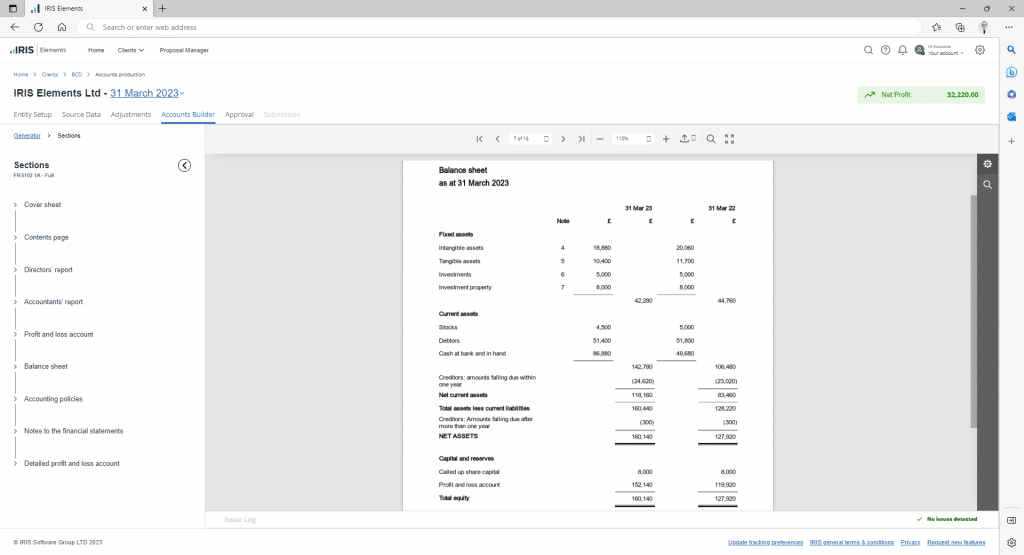Image resolution: width=1024 pixels, height=555 pixels.
Task: Click the Clients breadcrumb link
Action: pos(50,74)
